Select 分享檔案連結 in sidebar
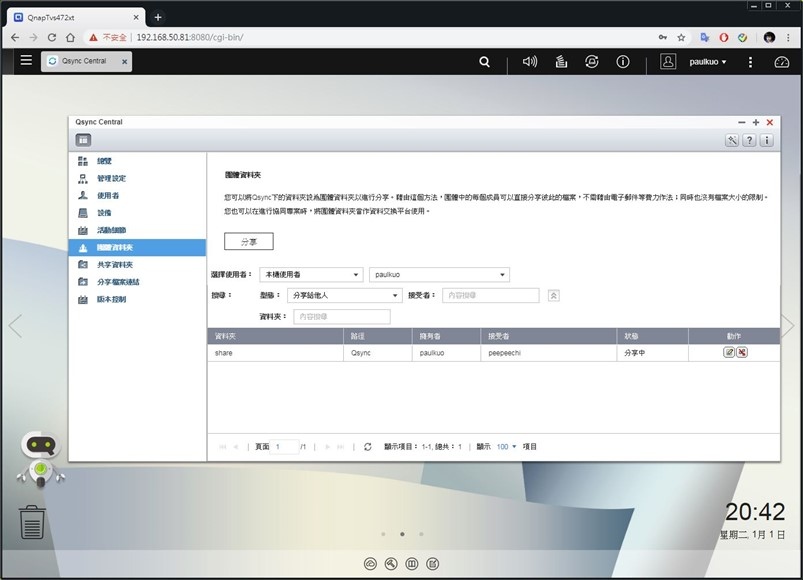 tap(137, 282)
